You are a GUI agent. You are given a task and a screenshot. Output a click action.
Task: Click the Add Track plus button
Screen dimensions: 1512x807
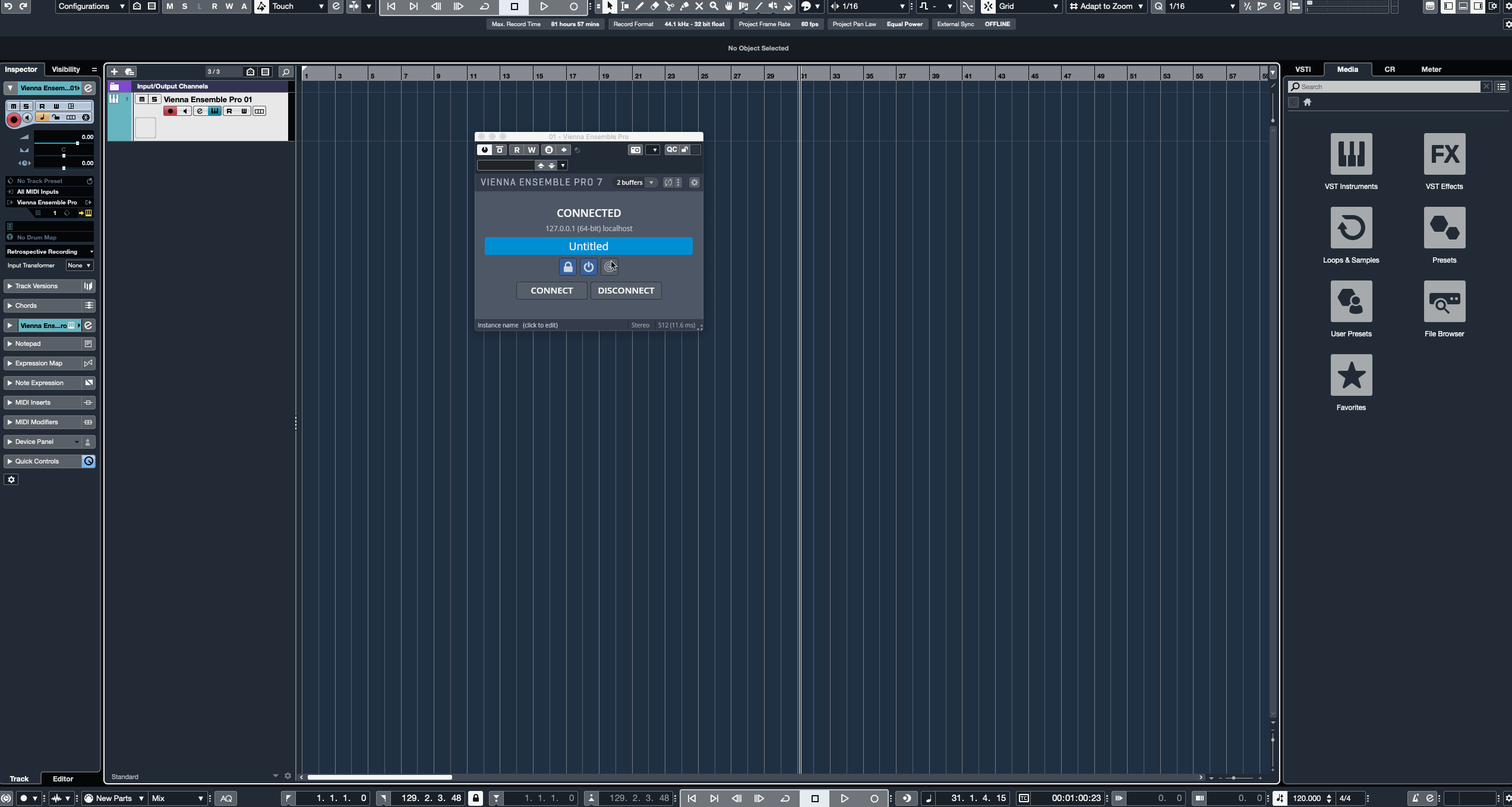pos(115,72)
